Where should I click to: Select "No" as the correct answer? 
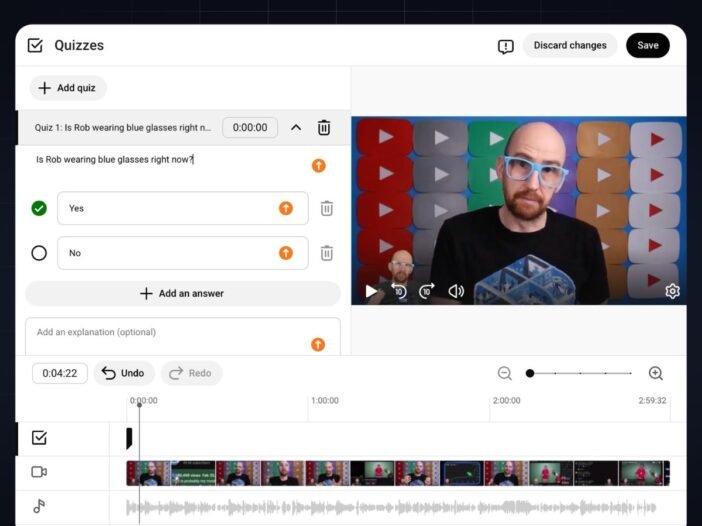click(39, 253)
